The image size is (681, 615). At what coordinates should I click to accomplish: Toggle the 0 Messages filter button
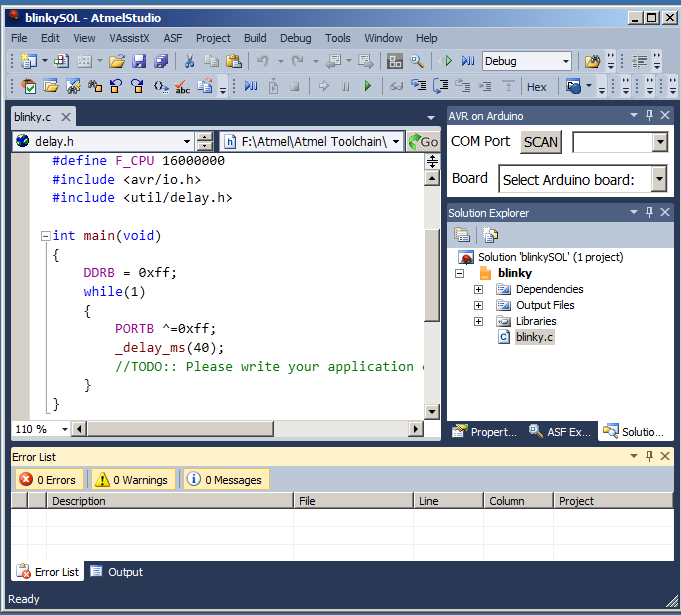pyautogui.click(x=226, y=479)
